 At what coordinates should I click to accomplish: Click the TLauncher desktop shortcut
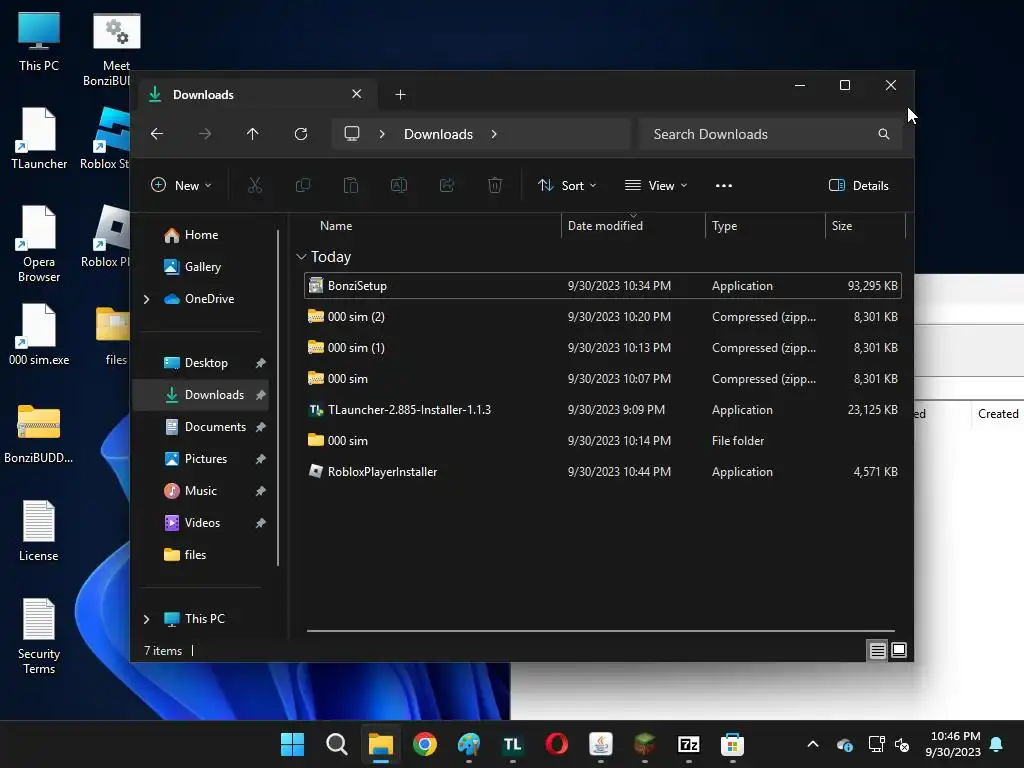[x=39, y=138]
